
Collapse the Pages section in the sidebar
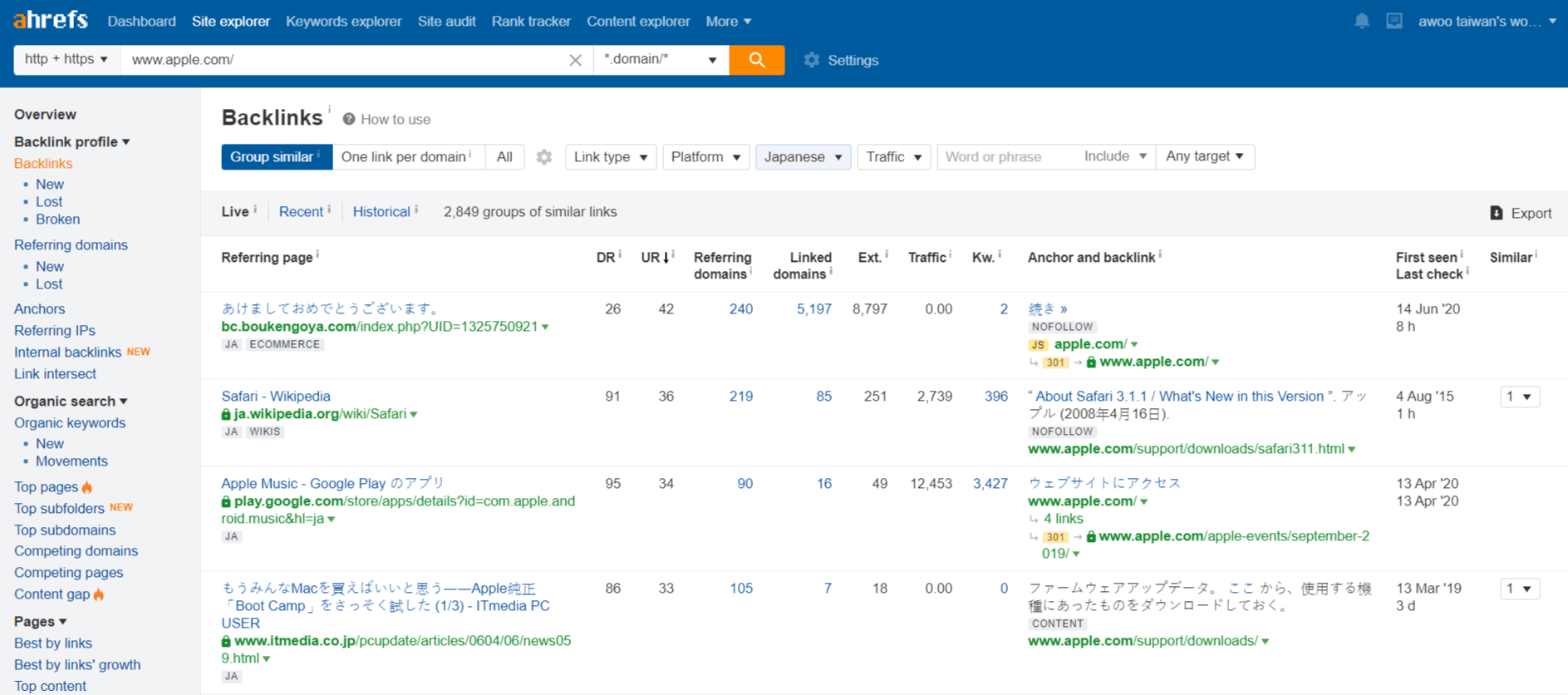tap(40, 622)
